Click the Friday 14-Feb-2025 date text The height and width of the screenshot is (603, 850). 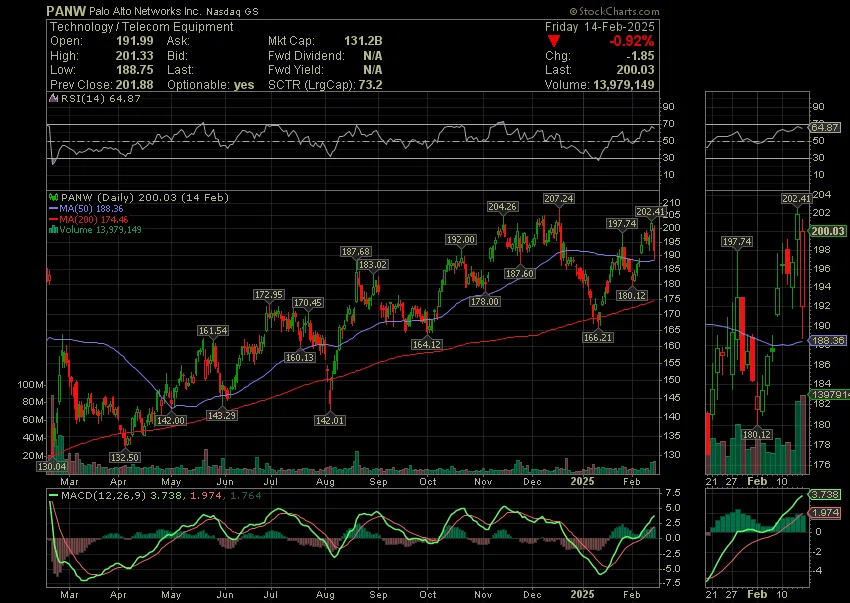[600, 27]
